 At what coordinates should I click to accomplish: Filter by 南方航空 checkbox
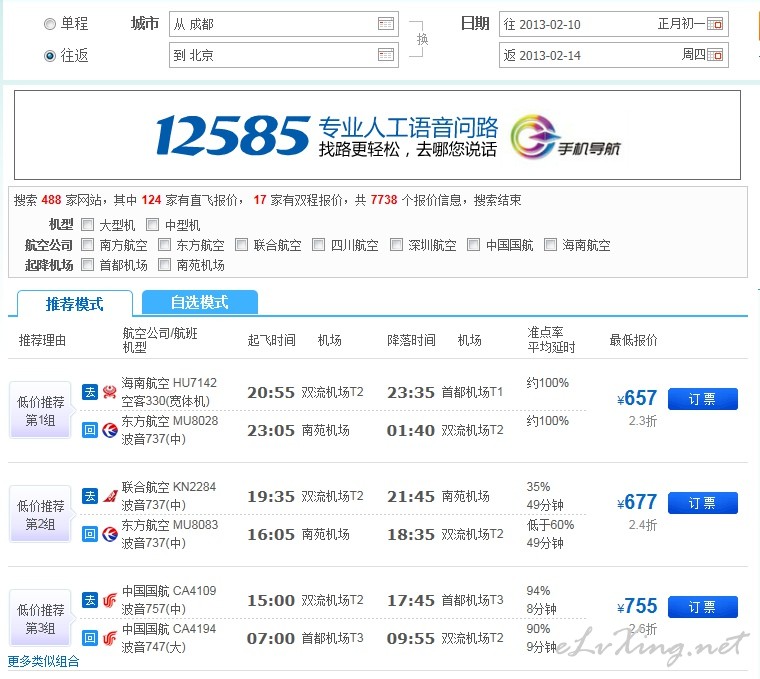pyautogui.click(x=88, y=245)
